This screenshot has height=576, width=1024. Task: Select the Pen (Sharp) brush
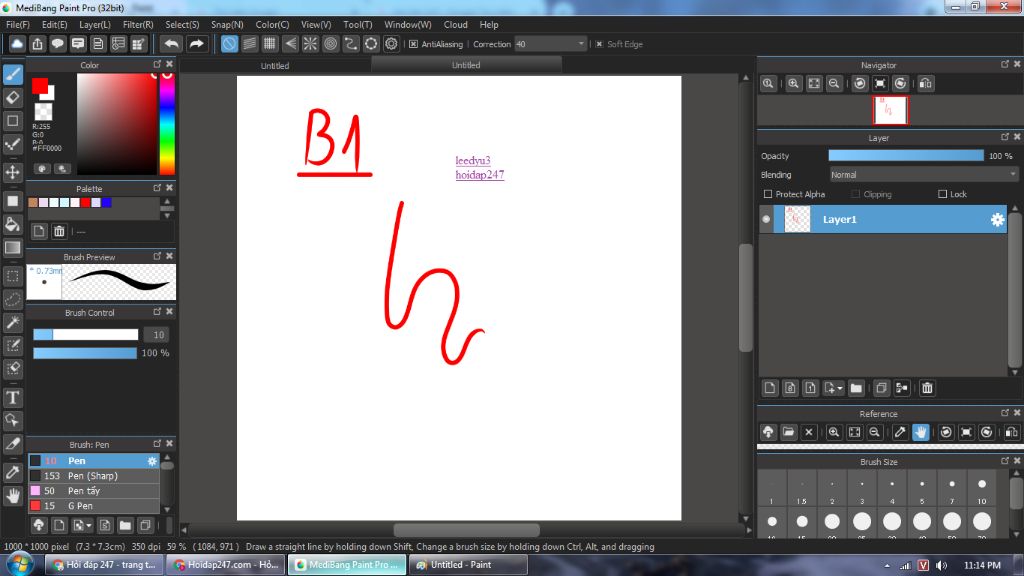(x=93, y=475)
